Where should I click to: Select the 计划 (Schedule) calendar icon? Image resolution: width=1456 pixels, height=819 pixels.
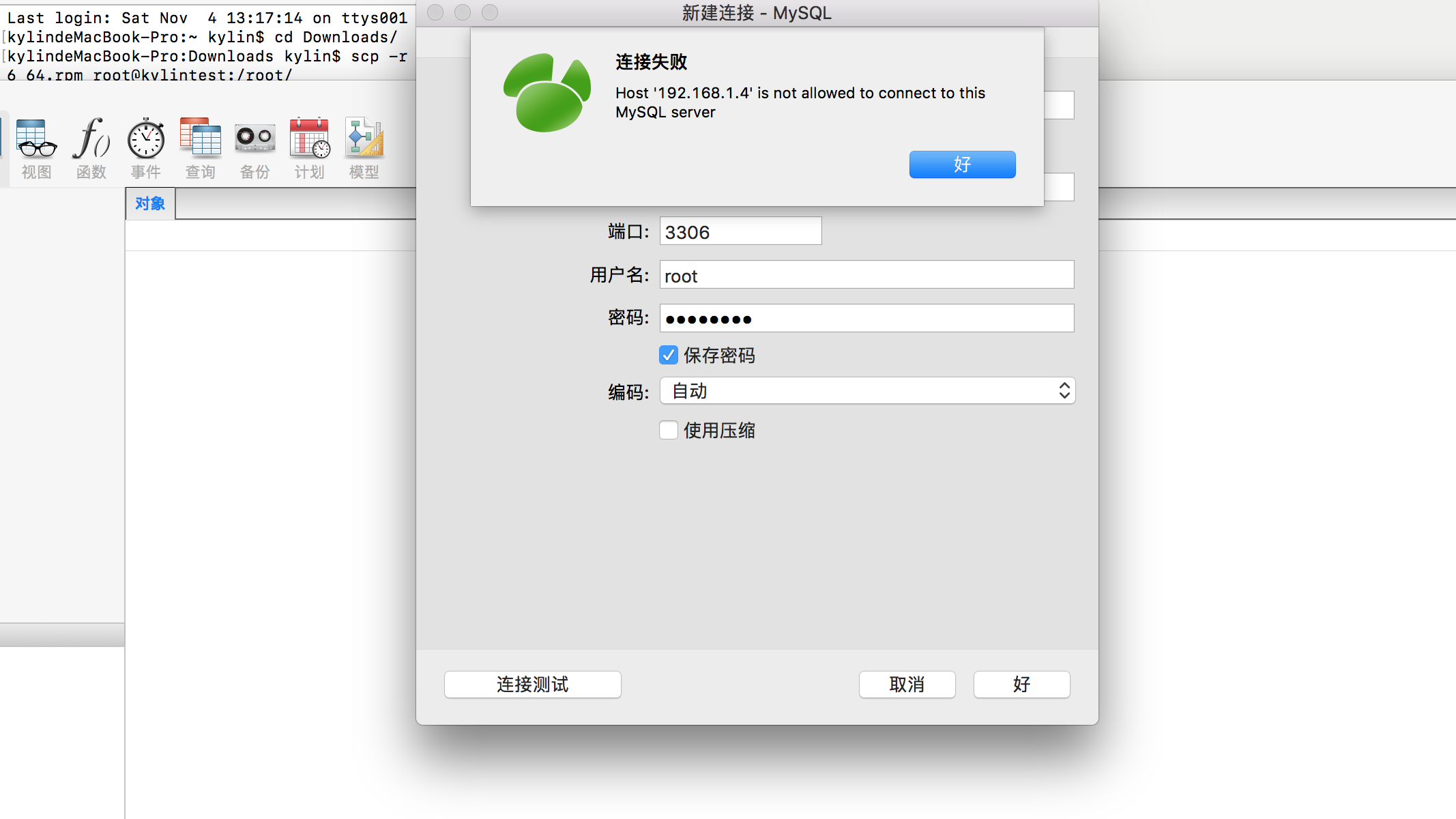pos(310,147)
